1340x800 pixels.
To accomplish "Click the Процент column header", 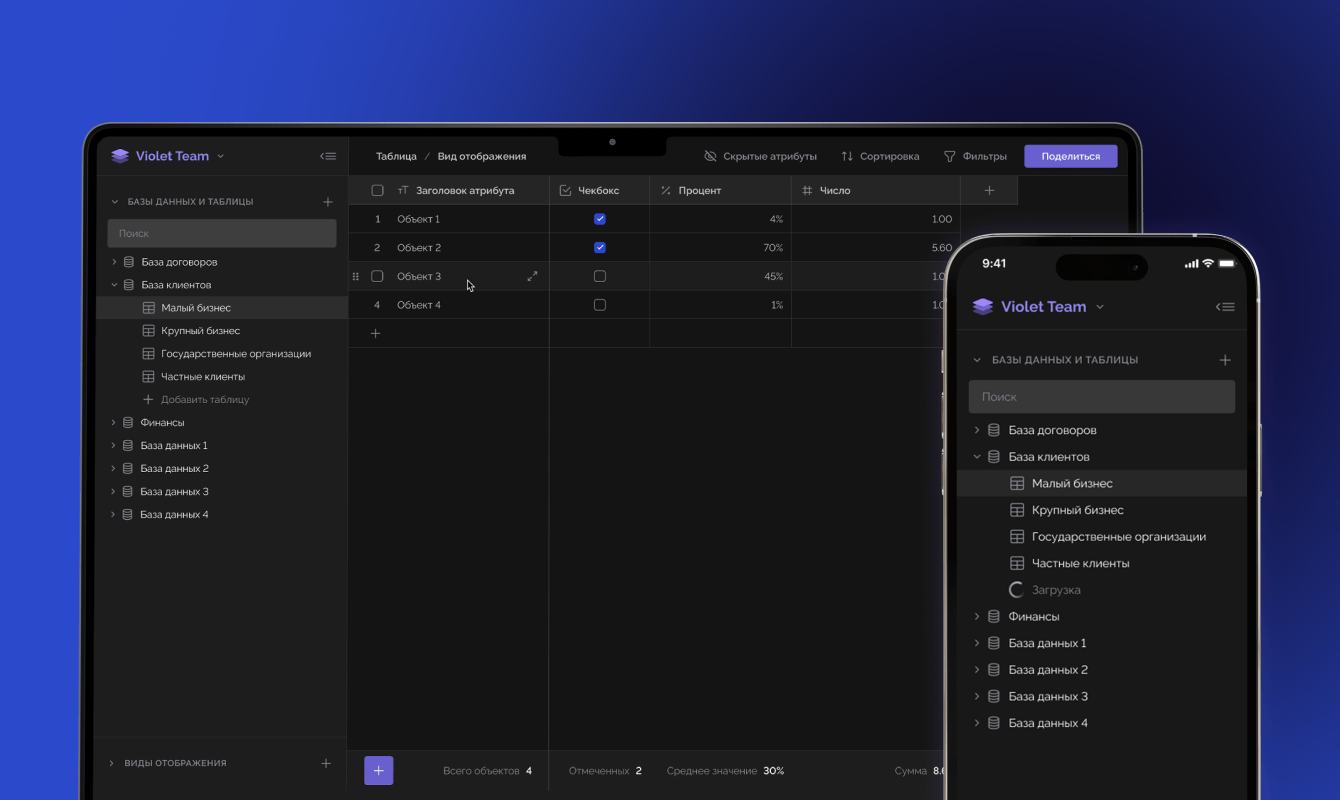I will point(720,190).
